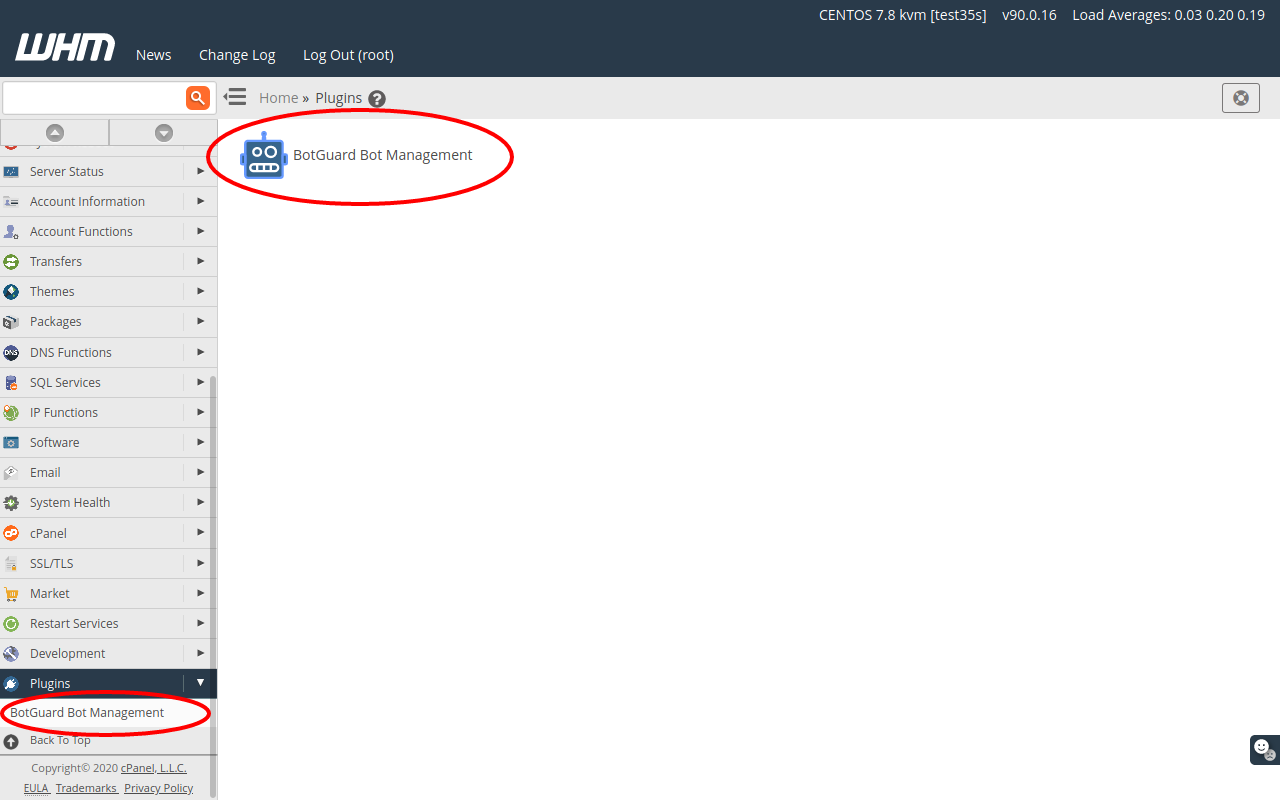Select Development in the sidebar

click(67, 654)
